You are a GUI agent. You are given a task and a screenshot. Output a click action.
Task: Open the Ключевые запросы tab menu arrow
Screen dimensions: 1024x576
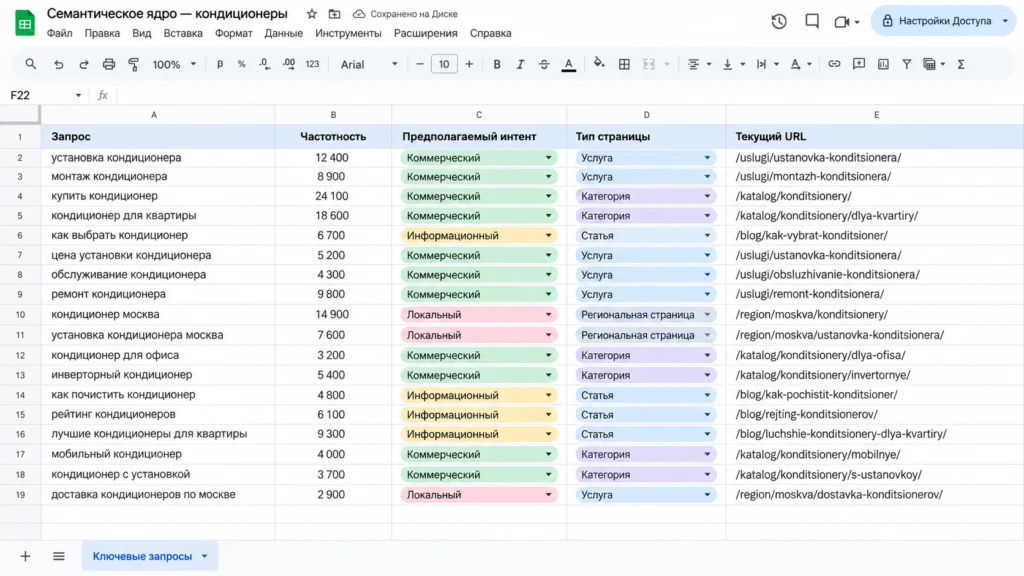[204, 556]
